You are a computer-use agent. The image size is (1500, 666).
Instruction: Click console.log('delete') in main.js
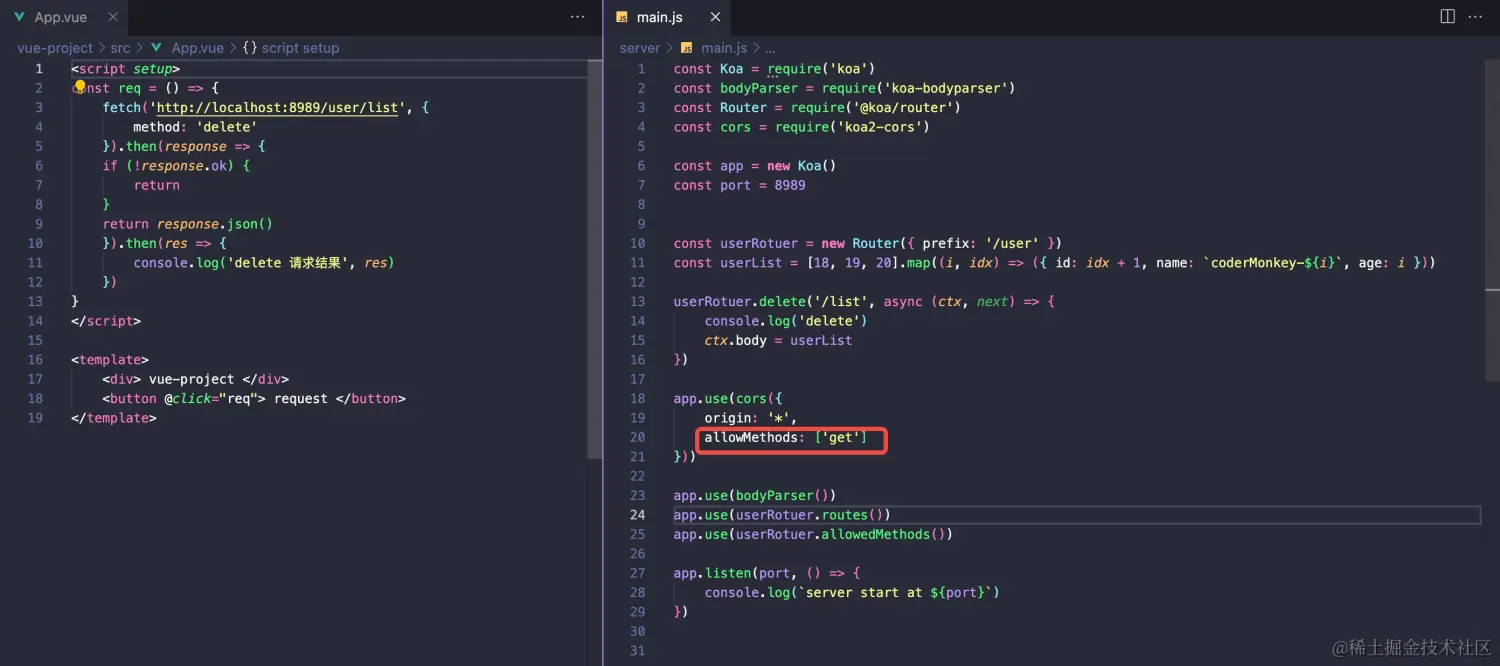tap(786, 321)
